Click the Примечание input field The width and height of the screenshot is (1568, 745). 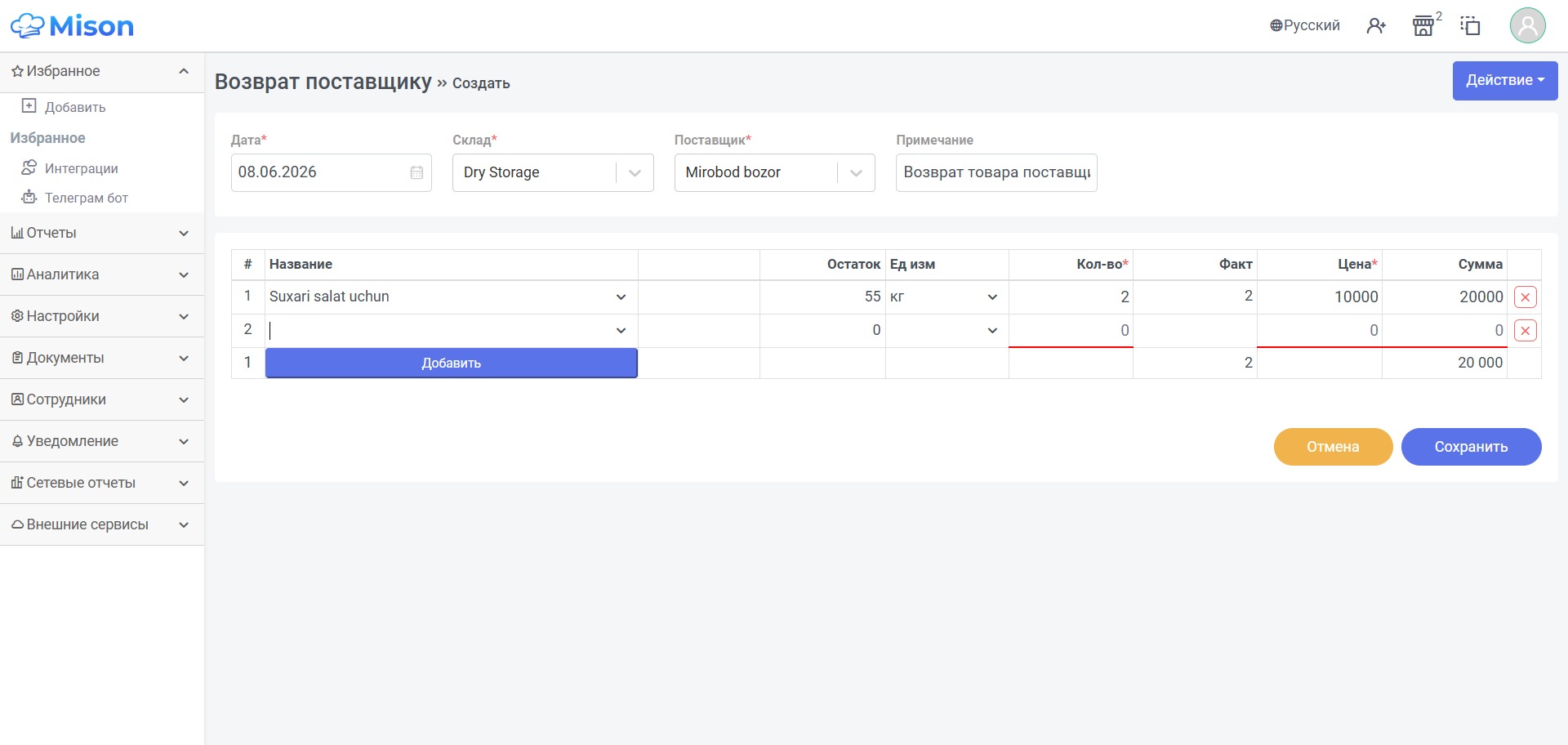coord(996,172)
